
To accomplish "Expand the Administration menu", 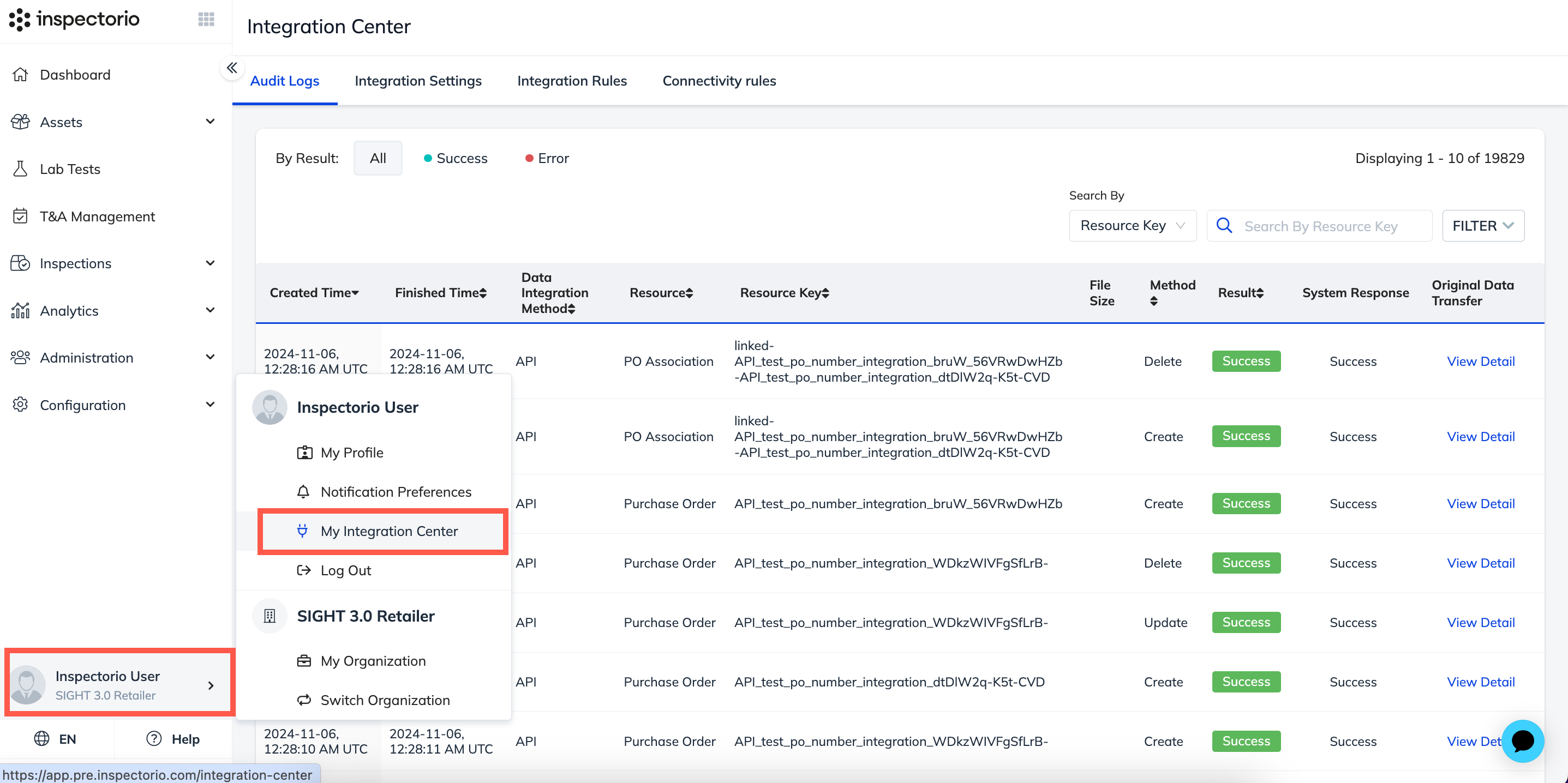I will (211, 358).
